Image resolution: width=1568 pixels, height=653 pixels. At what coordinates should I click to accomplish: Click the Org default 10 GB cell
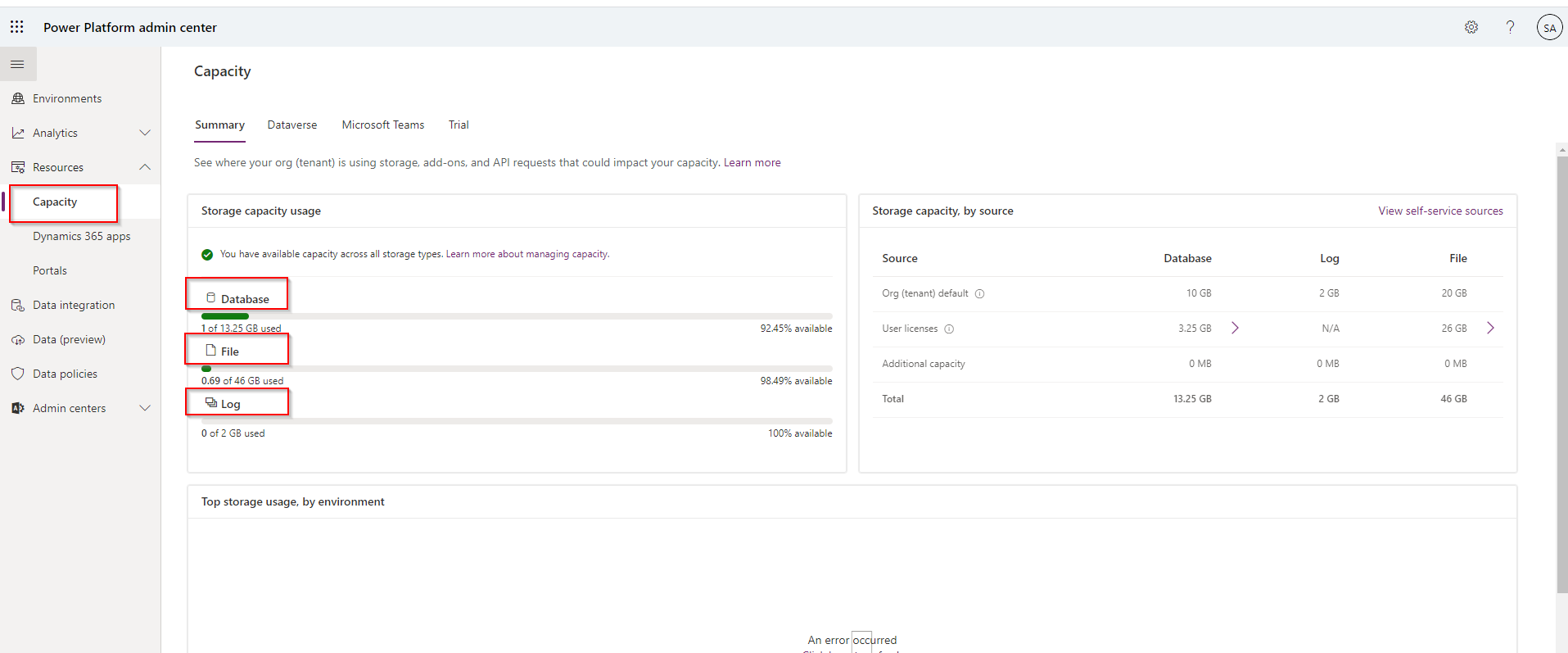coord(1199,293)
